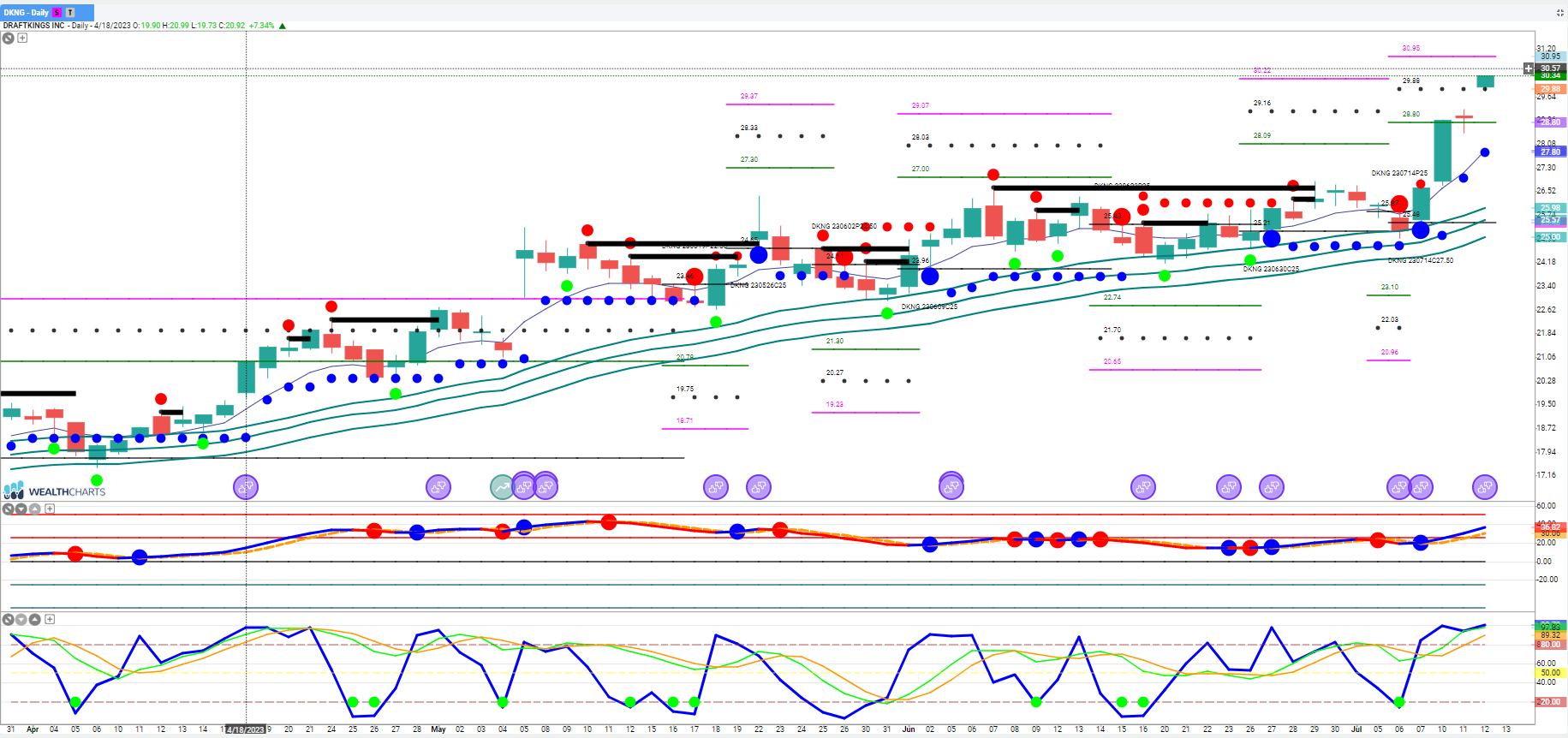Hide the middle oscillator pane
This screenshot has width=1568, height=738.
9,509
